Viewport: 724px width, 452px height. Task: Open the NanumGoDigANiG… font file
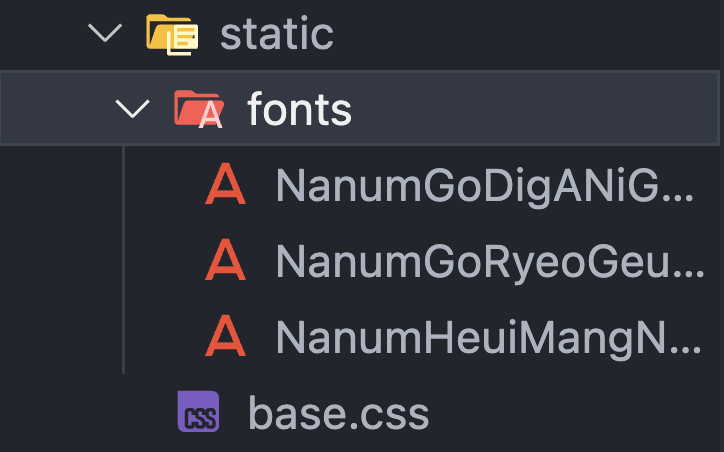pyautogui.click(x=484, y=186)
